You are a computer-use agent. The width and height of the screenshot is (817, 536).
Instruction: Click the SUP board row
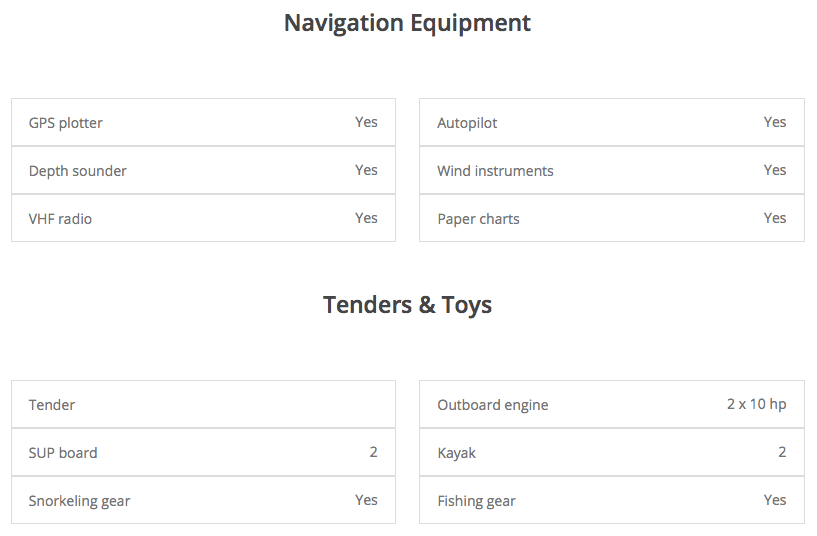pyautogui.click(x=203, y=453)
